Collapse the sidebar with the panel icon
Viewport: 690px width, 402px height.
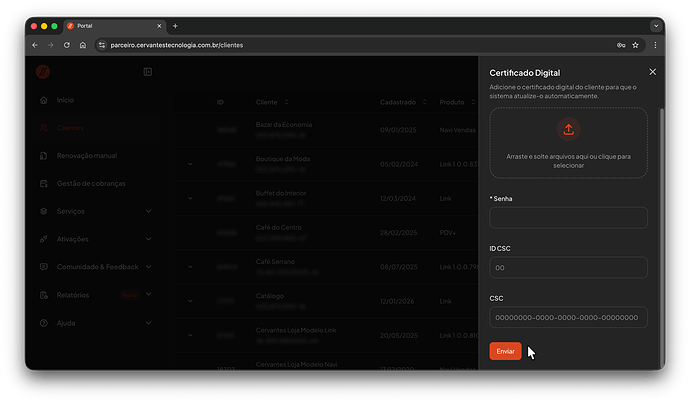[x=148, y=72]
